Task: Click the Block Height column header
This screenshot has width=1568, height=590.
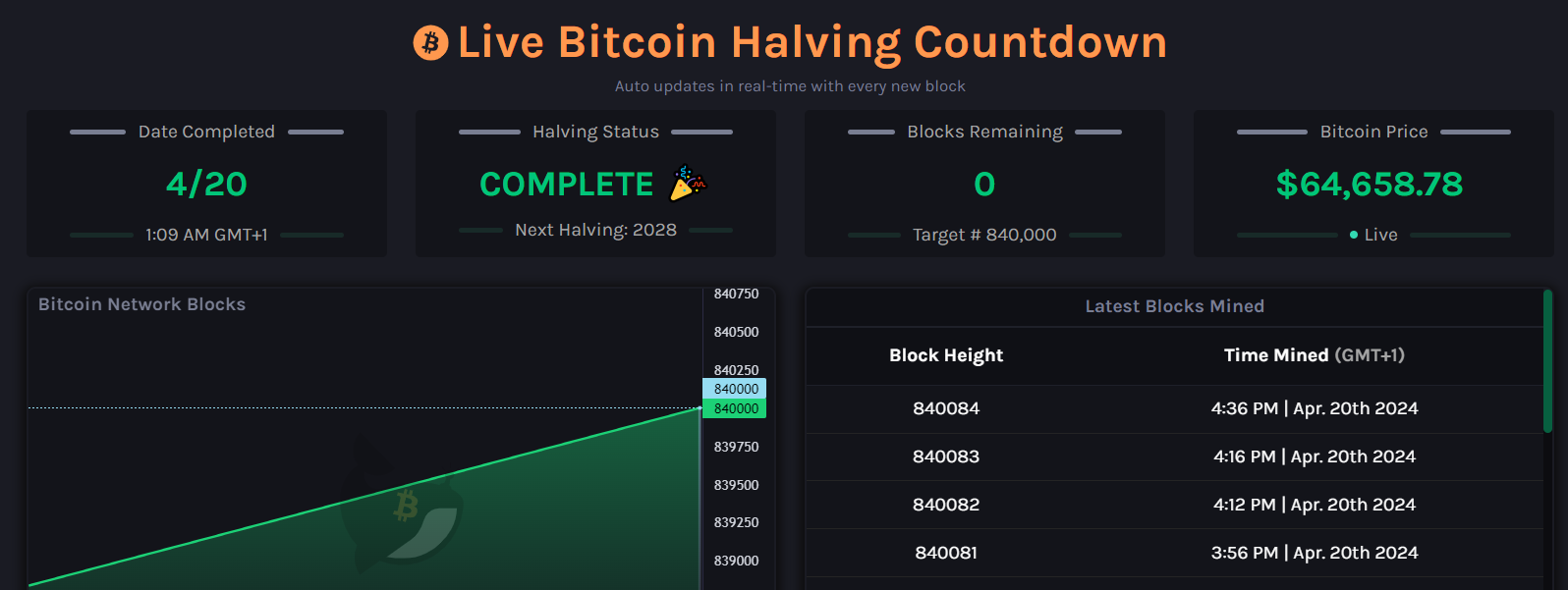Action: 946,355
